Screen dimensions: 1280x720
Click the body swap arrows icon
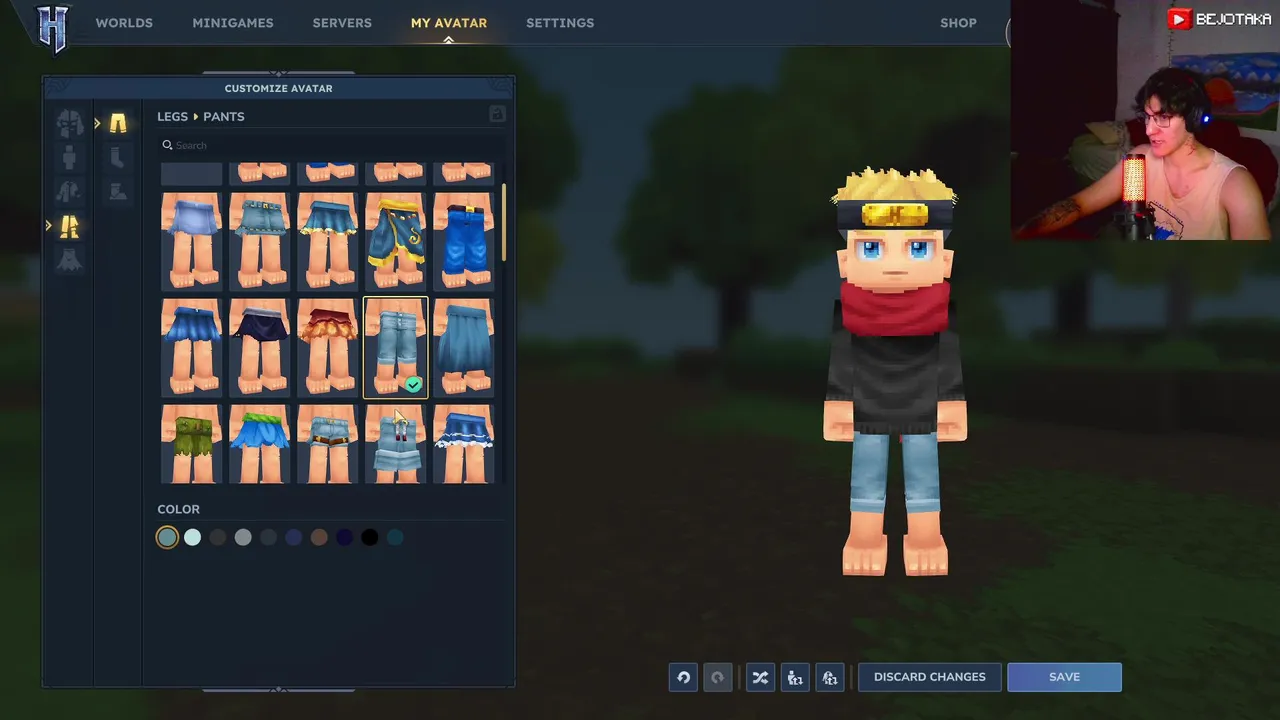795,677
